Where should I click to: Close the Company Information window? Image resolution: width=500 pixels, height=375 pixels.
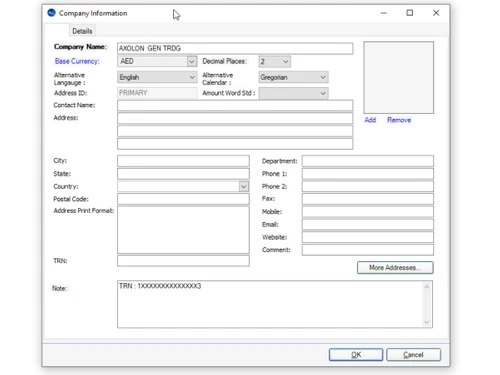click(x=436, y=13)
